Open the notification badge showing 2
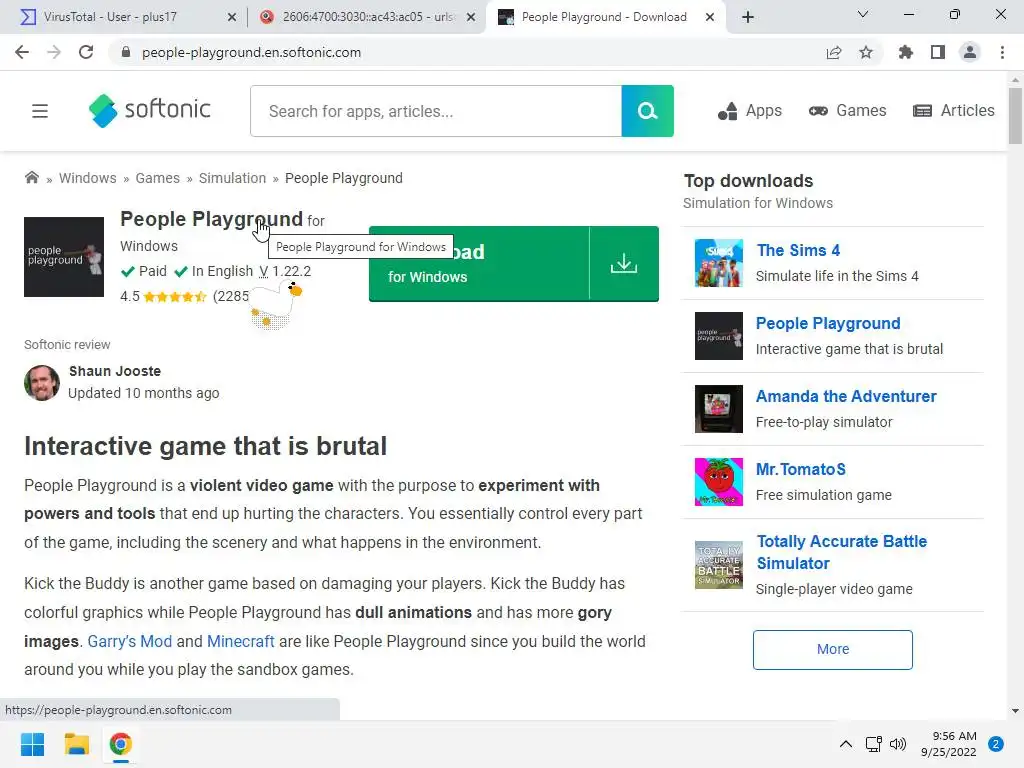Viewport: 1024px width, 768px height. (x=996, y=744)
